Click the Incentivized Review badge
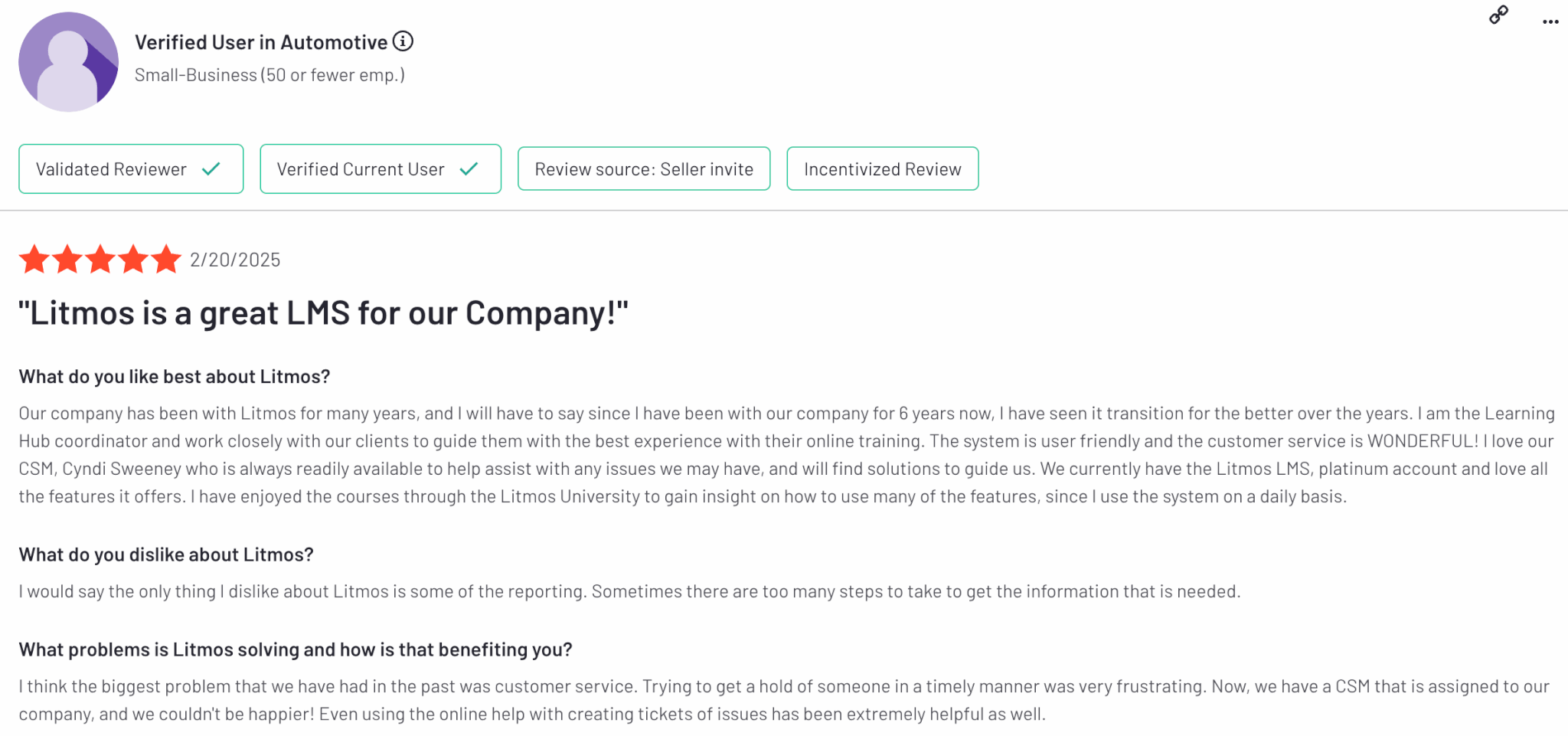Viewport: 1568px width, 736px height. [882, 169]
